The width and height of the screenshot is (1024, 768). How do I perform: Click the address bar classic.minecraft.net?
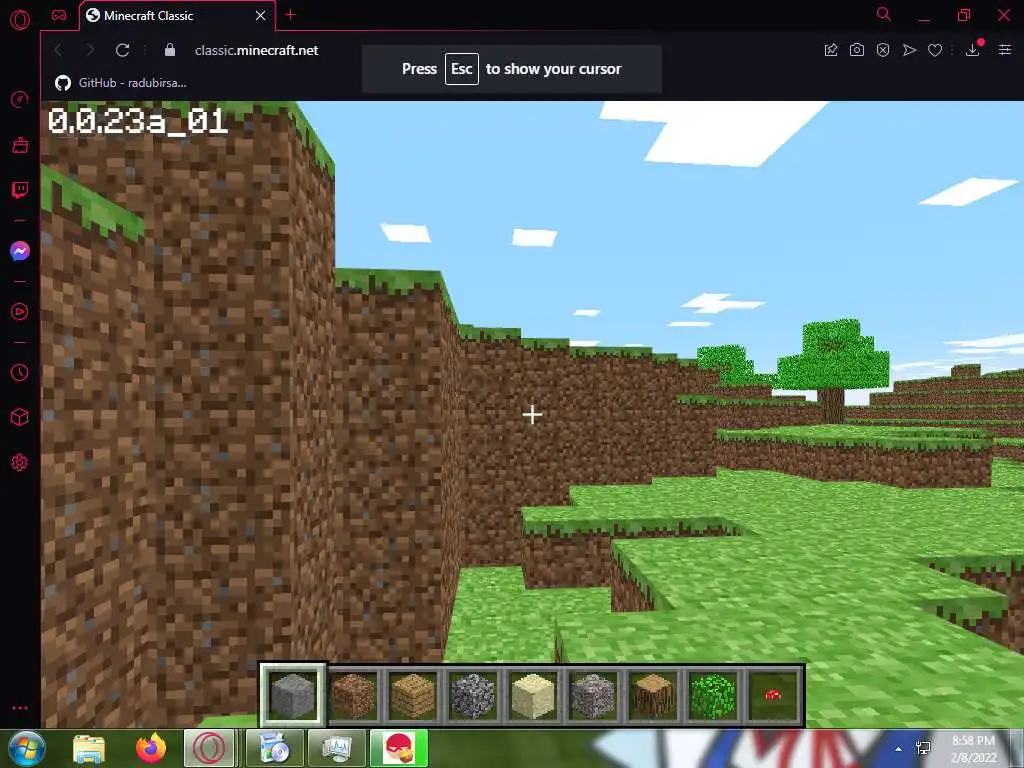click(x=257, y=50)
